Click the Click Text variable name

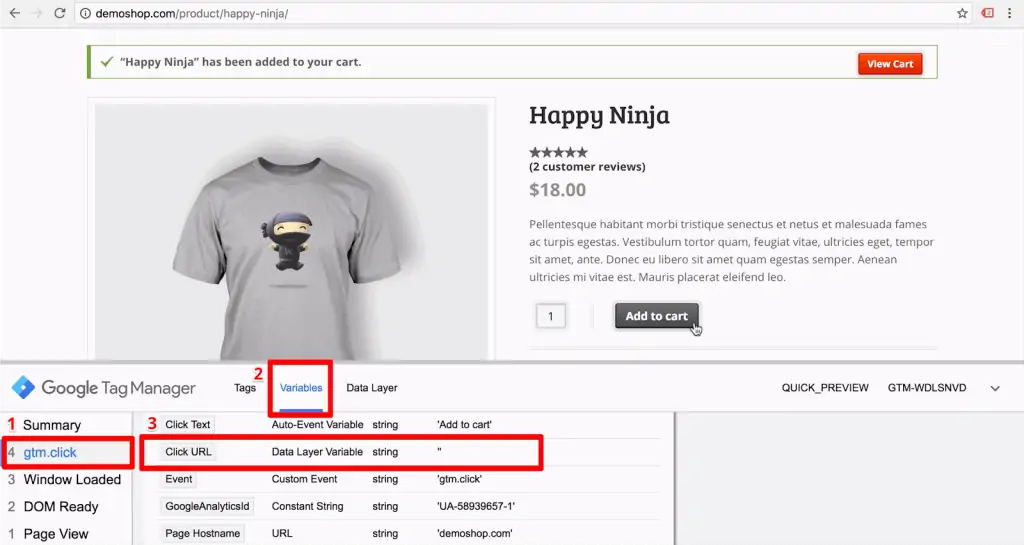click(x=187, y=424)
